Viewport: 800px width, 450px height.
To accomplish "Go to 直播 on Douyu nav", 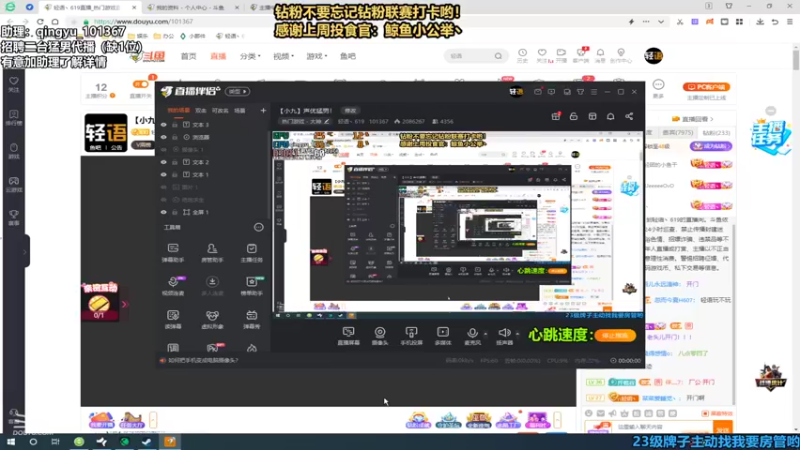I will 218,56.
